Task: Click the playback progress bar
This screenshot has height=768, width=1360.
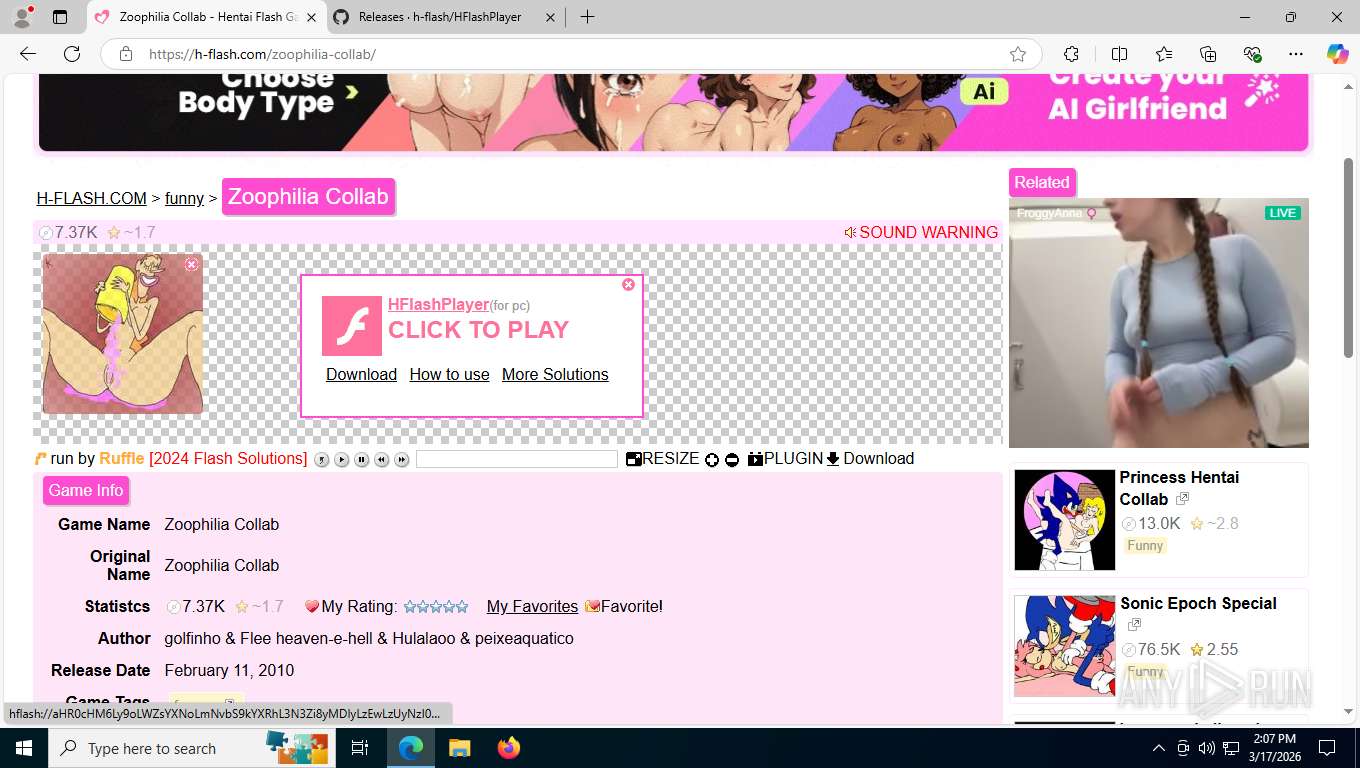Action: click(517, 459)
